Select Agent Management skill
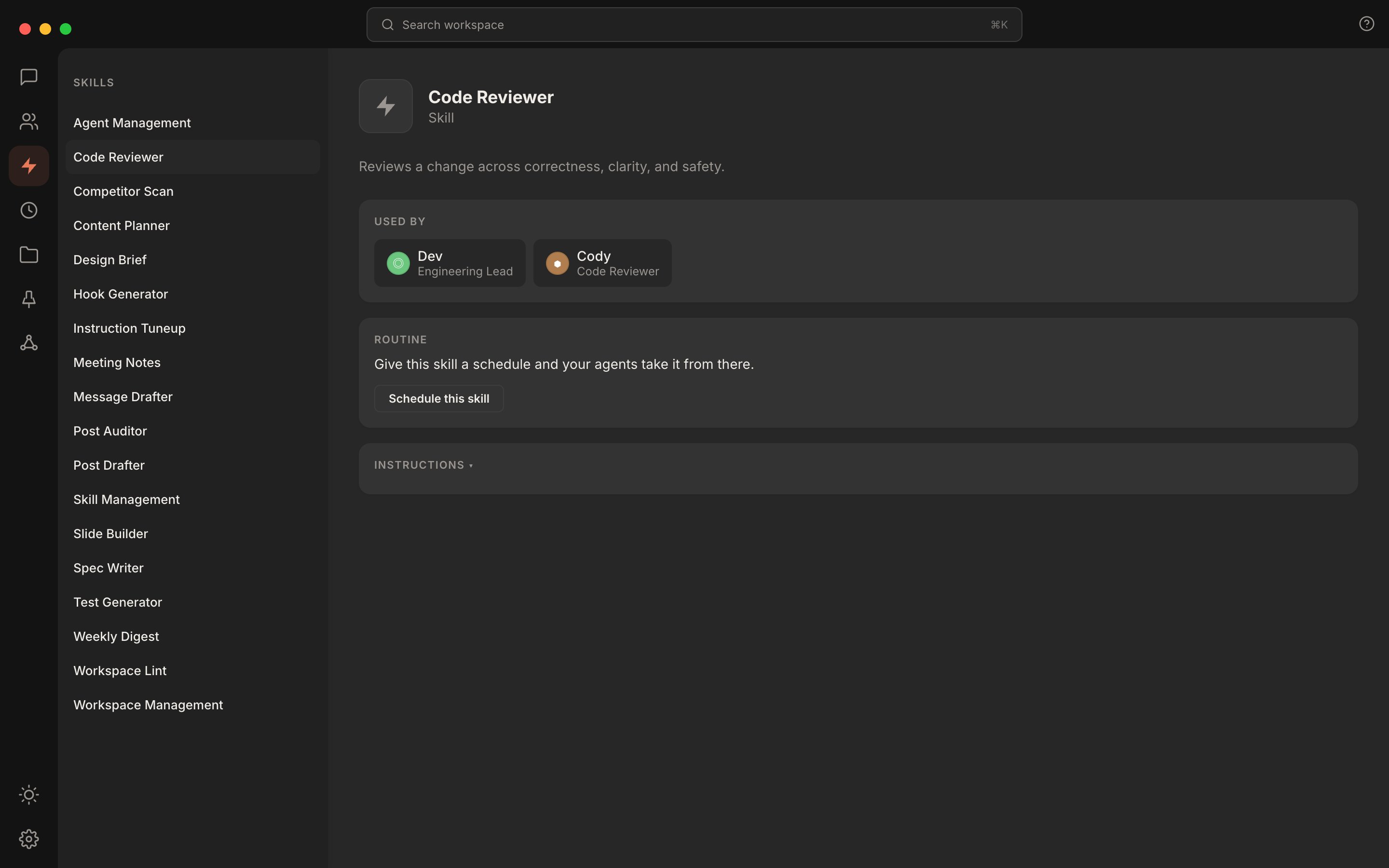Image resolution: width=1389 pixels, height=868 pixels. pyautogui.click(x=193, y=123)
